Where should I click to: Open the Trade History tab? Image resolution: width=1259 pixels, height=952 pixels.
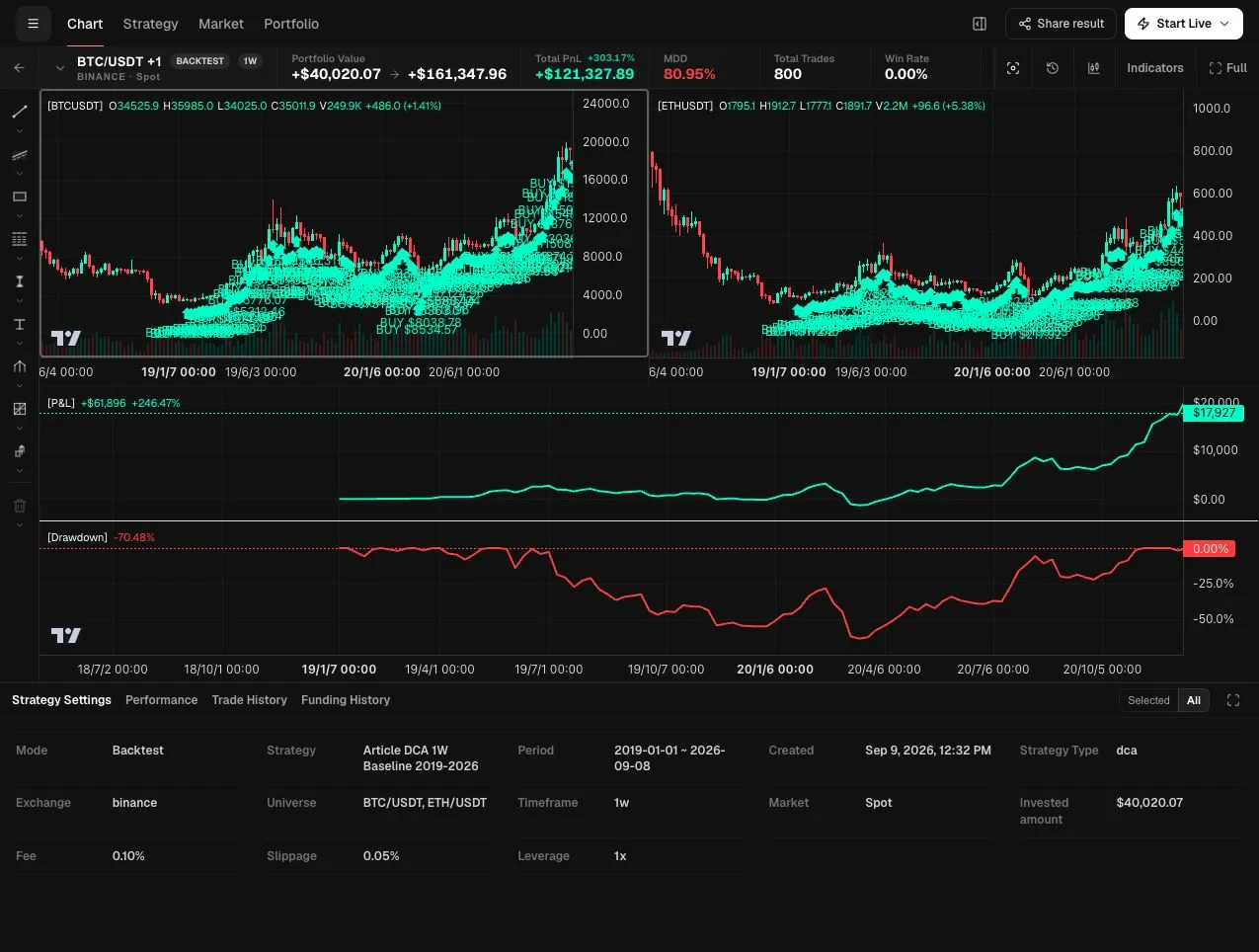click(249, 700)
